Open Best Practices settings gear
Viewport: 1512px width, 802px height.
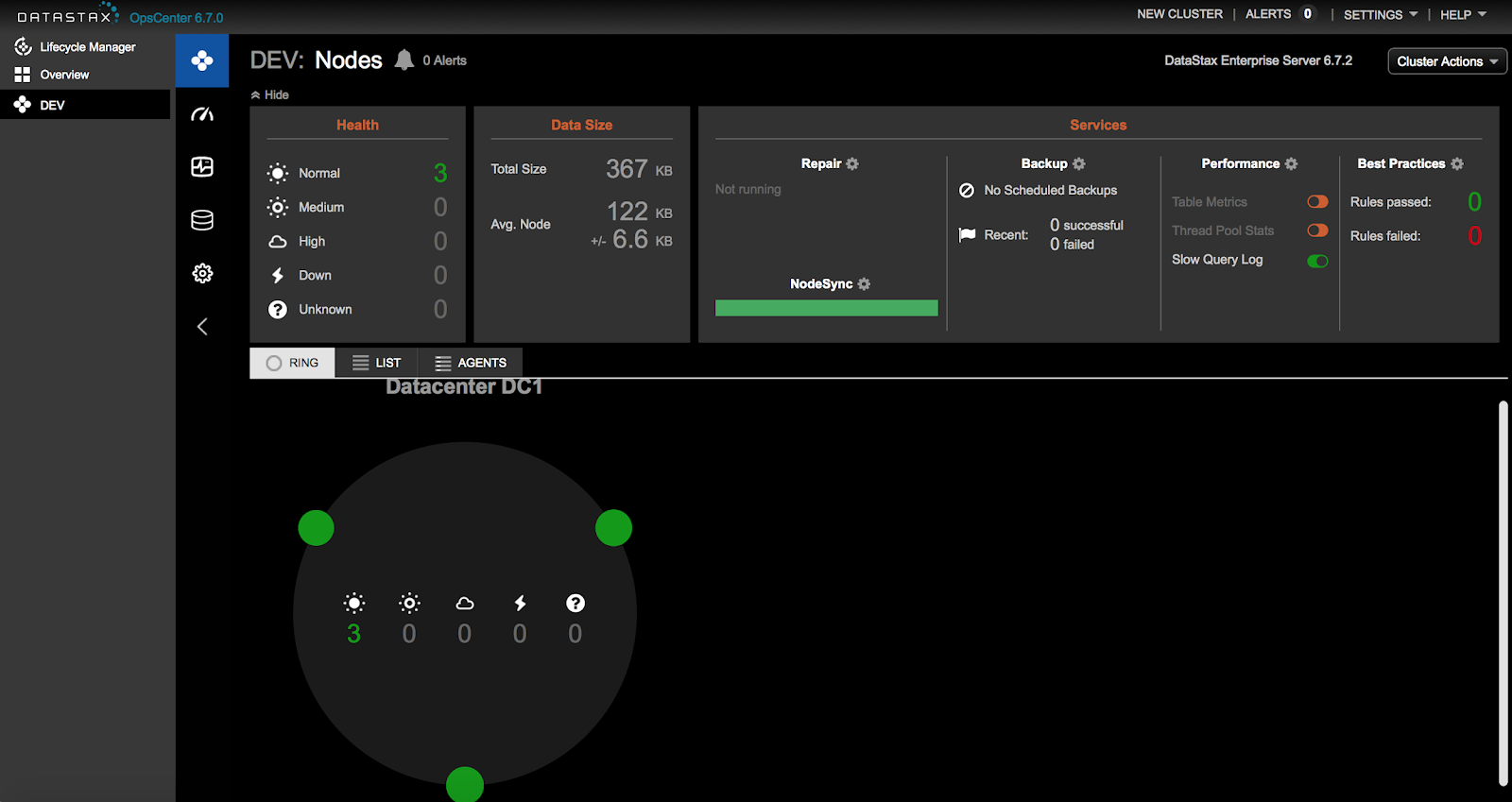pos(1457,163)
